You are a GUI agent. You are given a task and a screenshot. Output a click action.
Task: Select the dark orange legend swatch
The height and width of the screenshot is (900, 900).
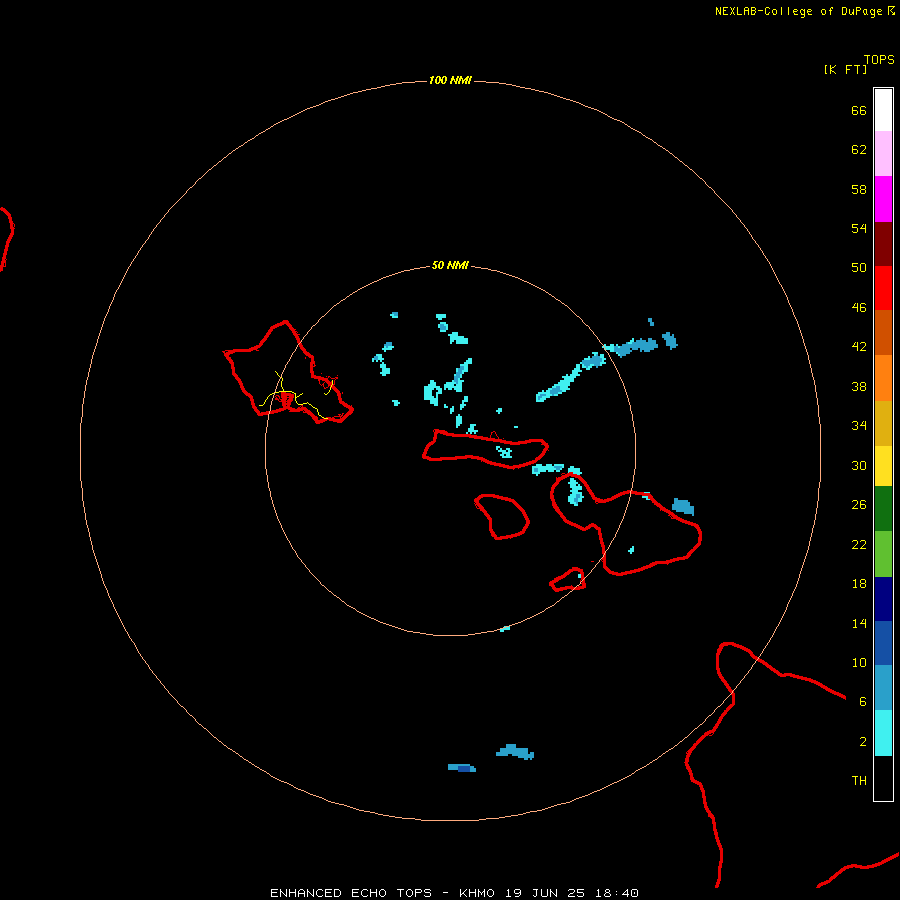[883, 332]
